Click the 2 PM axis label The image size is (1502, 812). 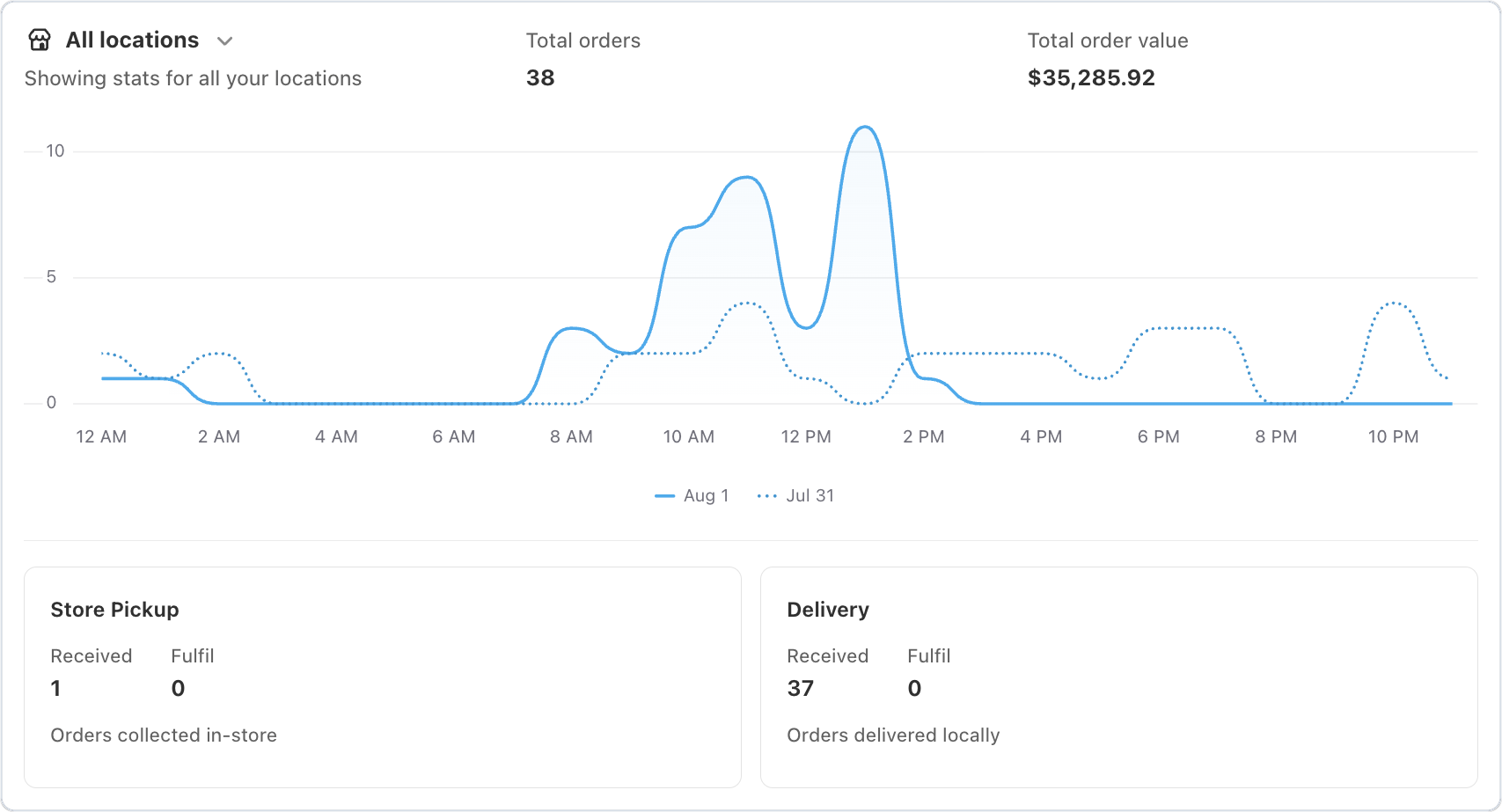click(924, 437)
